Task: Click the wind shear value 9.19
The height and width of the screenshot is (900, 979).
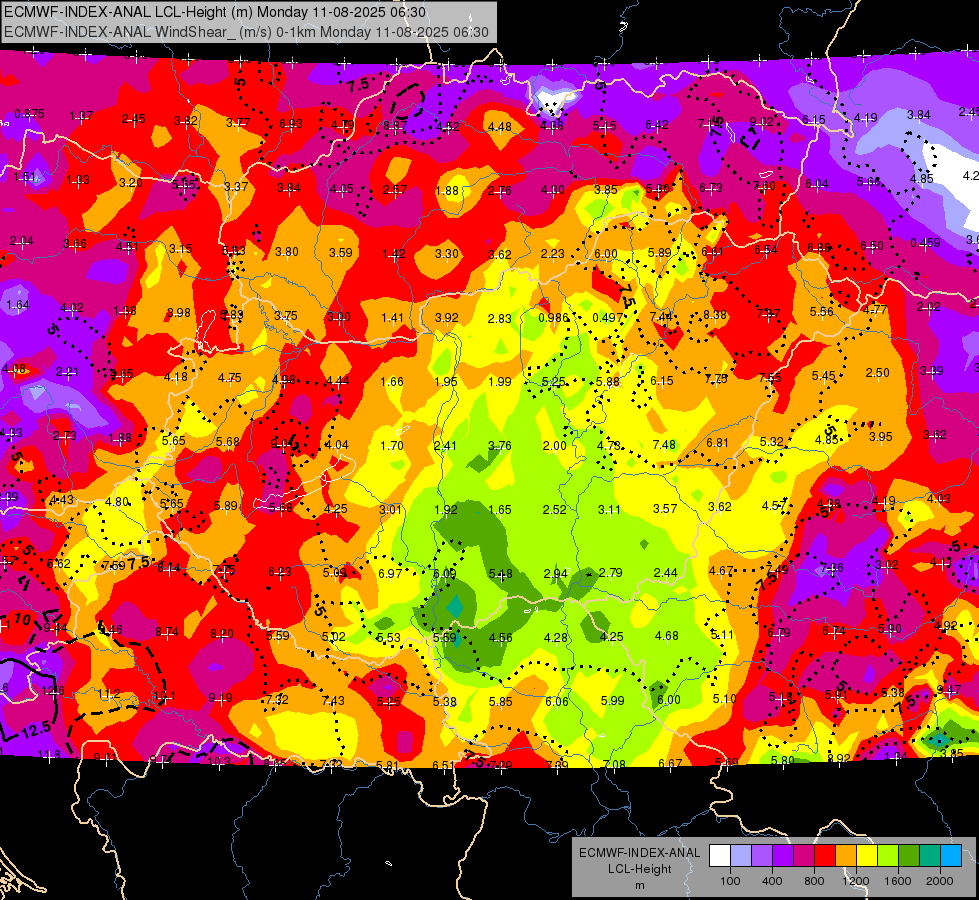Action: pos(220,698)
